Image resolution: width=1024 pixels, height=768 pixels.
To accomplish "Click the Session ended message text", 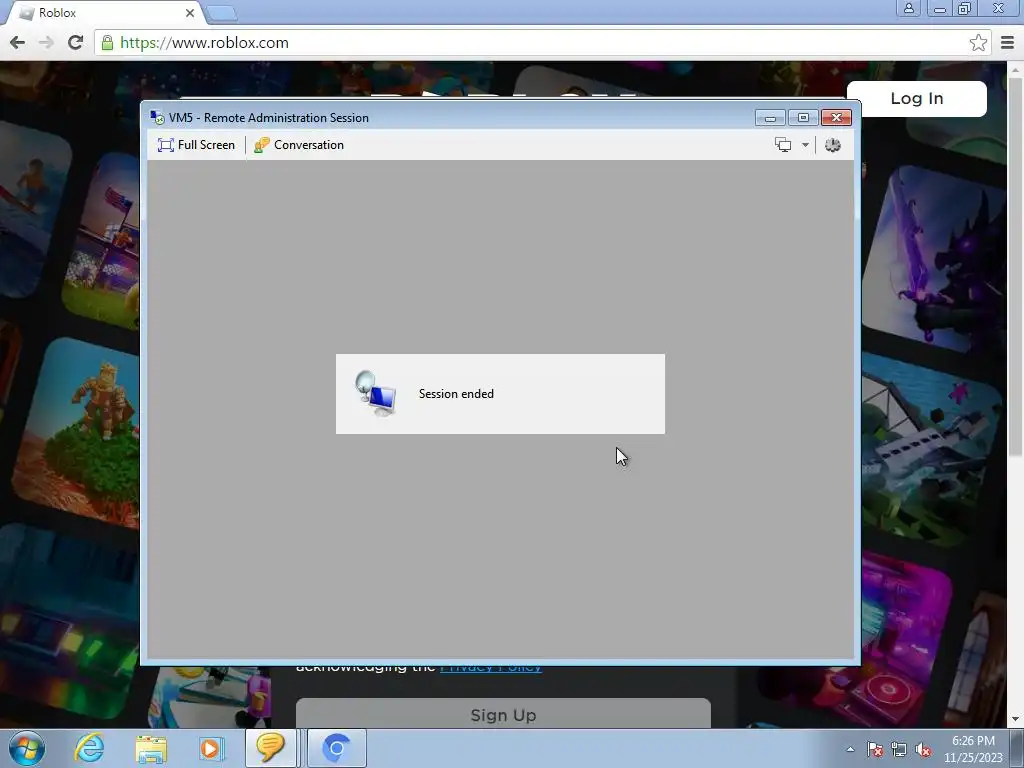I will coord(456,394).
